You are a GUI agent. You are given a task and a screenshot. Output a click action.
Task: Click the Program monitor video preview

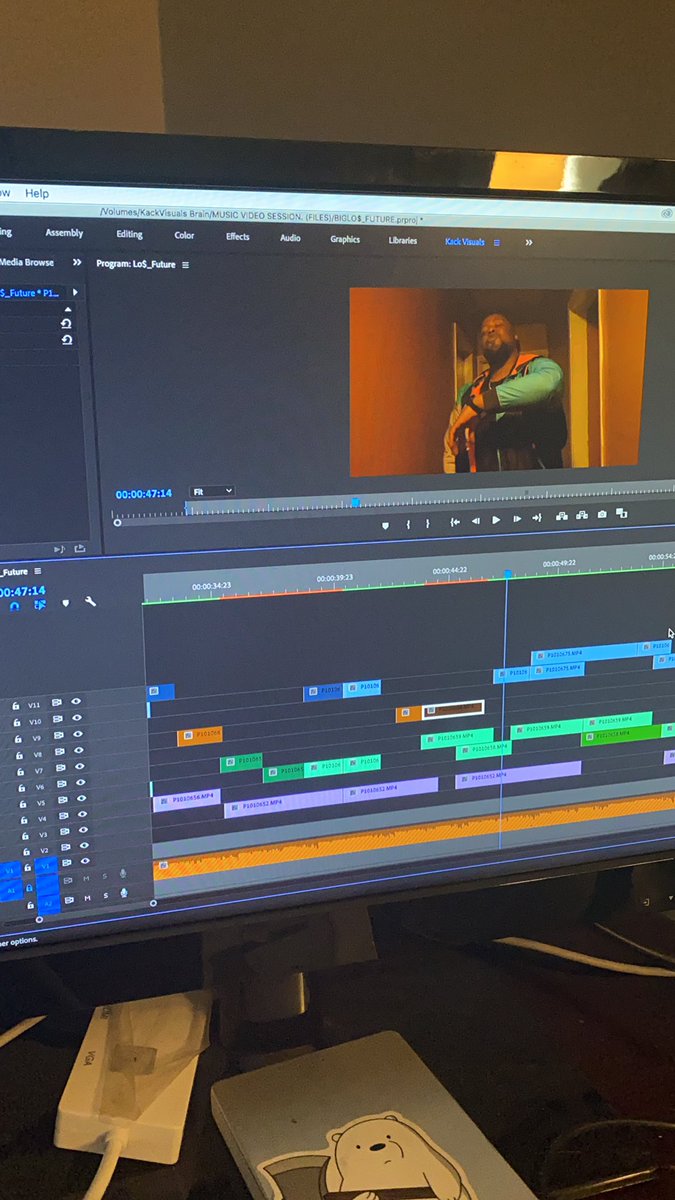point(498,382)
